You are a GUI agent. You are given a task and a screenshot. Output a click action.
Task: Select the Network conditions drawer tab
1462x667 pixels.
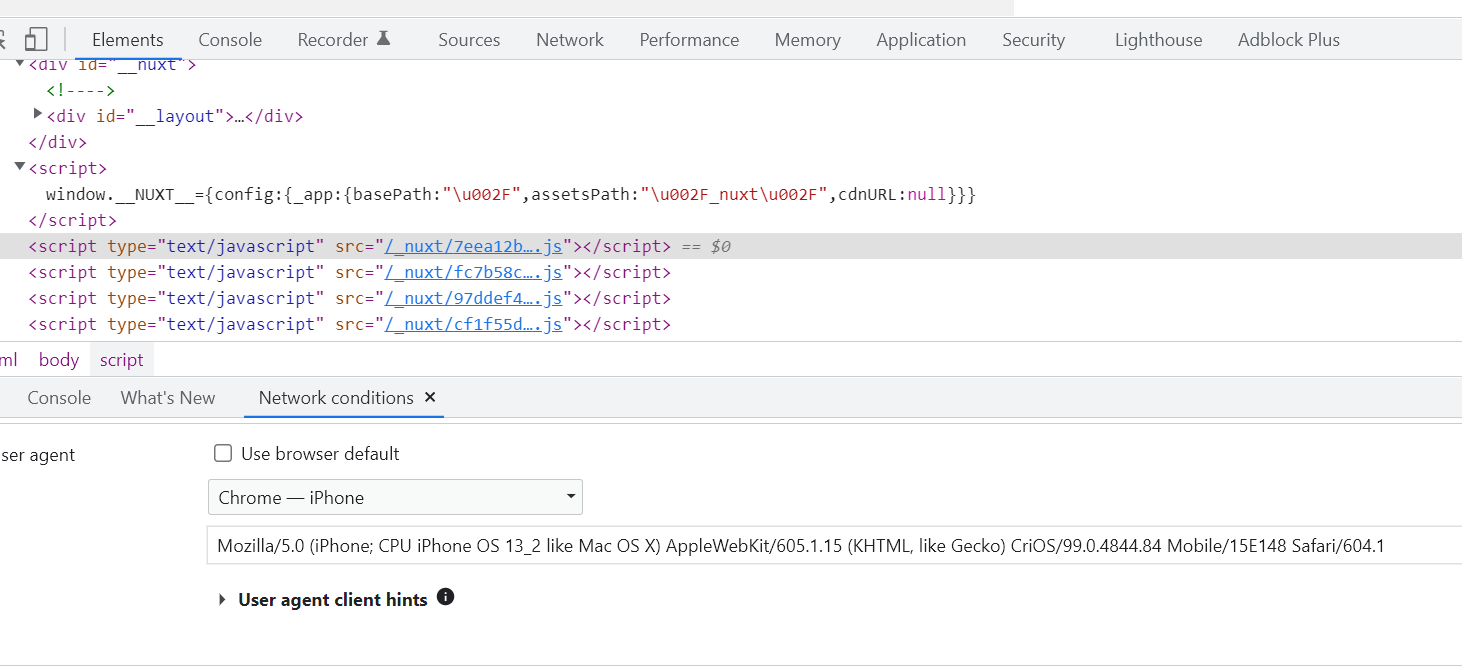point(336,398)
